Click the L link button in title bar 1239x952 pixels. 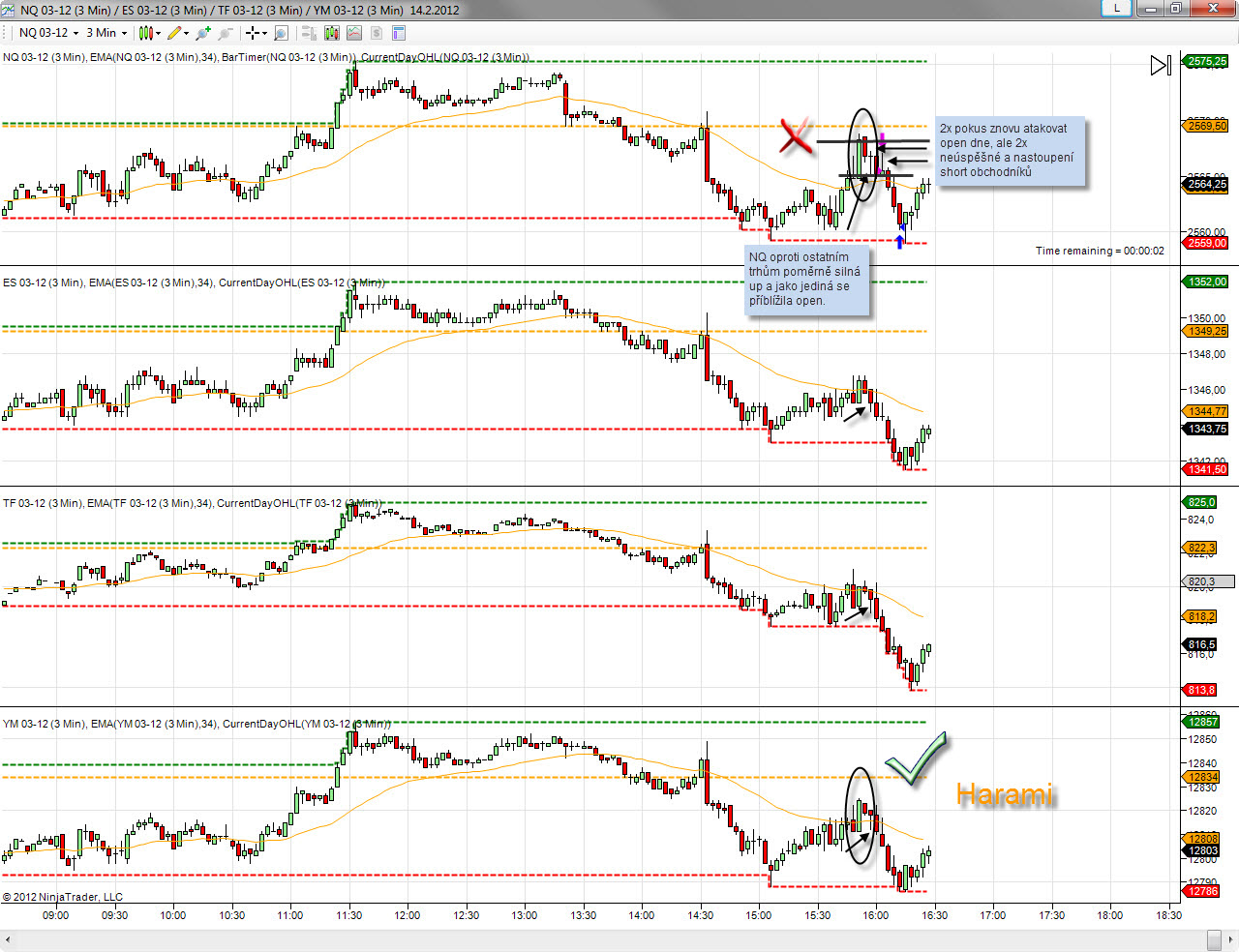[1117, 8]
